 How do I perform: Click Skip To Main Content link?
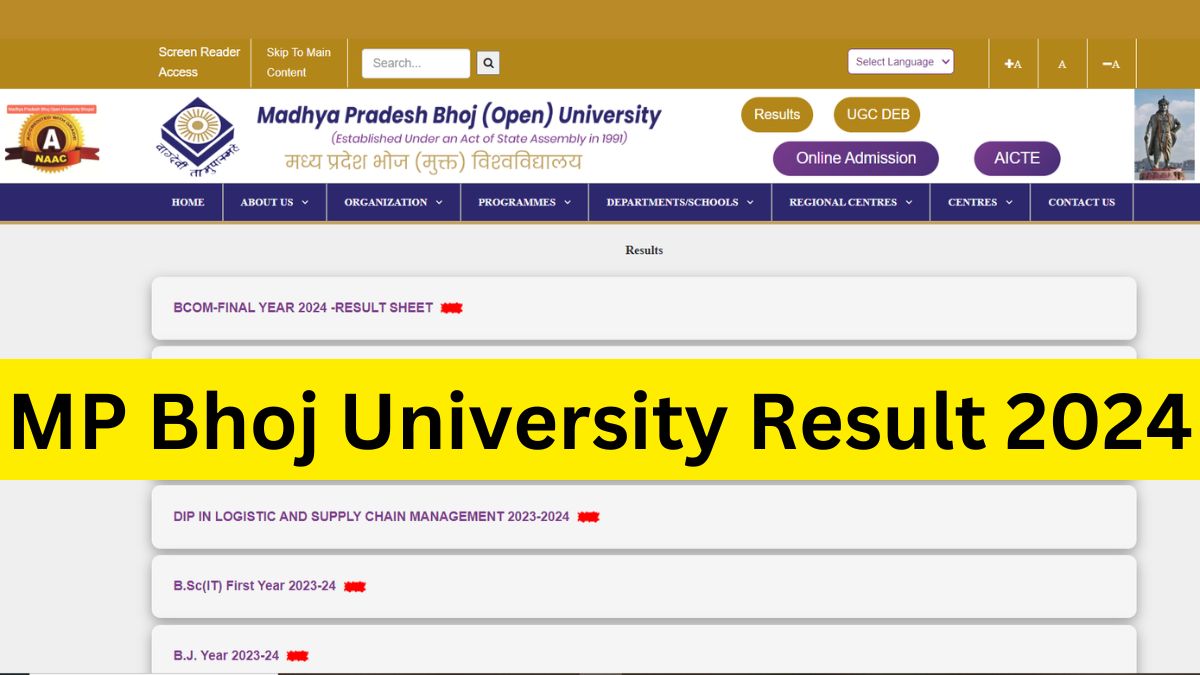click(298, 62)
